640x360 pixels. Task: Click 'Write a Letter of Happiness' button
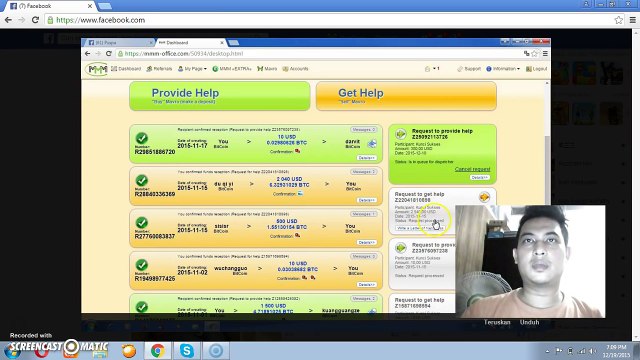click(x=420, y=228)
